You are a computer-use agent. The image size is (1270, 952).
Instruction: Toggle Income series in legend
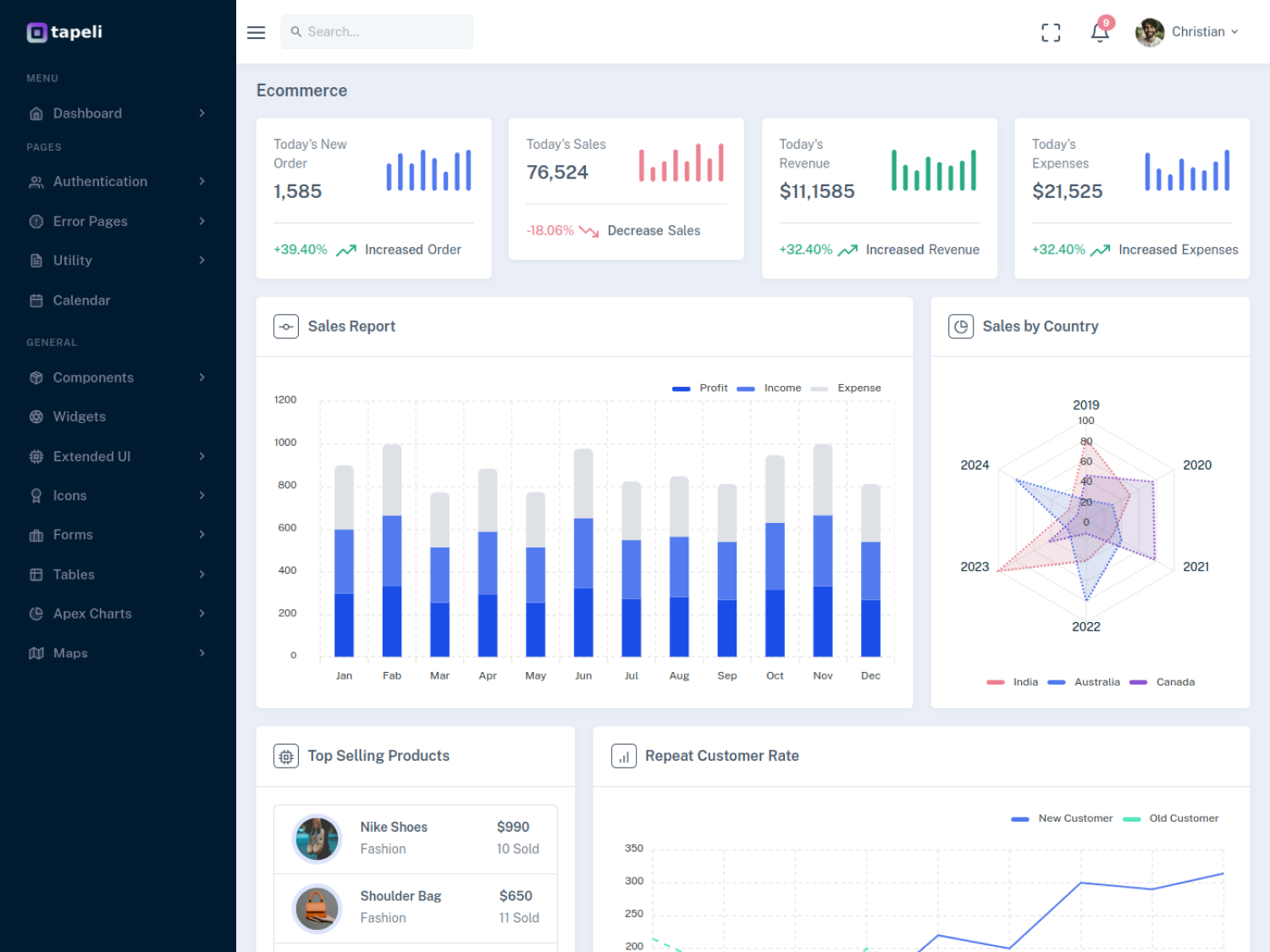pyautogui.click(x=769, y=388)
